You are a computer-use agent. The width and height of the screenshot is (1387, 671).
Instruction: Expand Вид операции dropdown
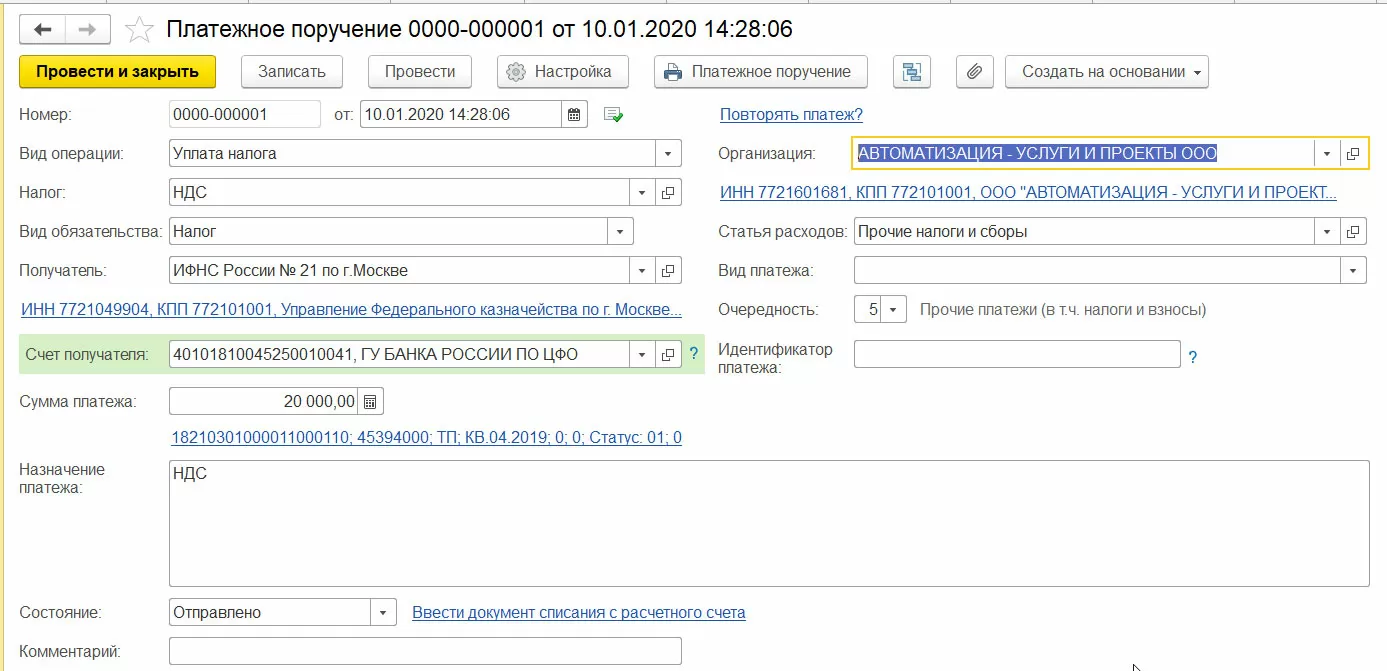(668, 154)
